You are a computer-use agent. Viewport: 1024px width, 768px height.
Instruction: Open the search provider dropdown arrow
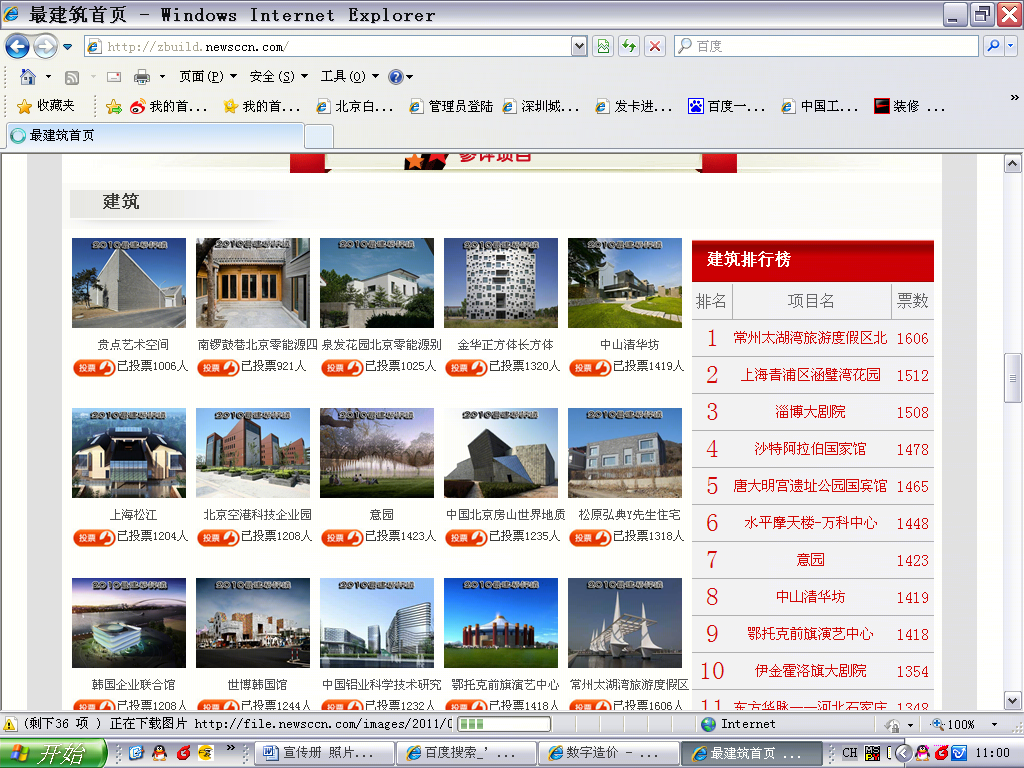click(x=1011, y=46)
